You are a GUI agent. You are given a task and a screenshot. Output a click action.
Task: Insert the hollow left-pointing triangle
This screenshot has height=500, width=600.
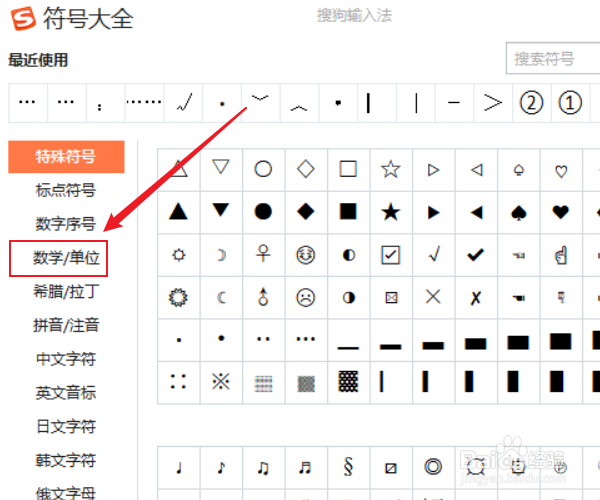476,170
